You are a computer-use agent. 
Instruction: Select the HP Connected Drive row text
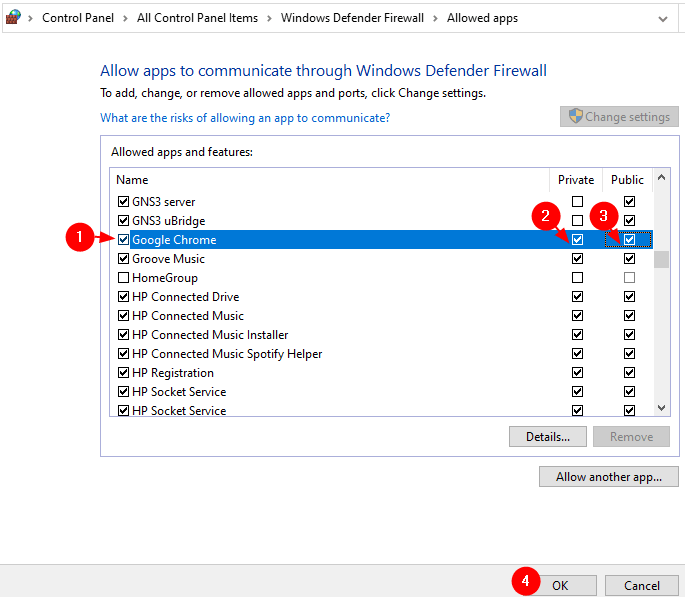(186, 297)
